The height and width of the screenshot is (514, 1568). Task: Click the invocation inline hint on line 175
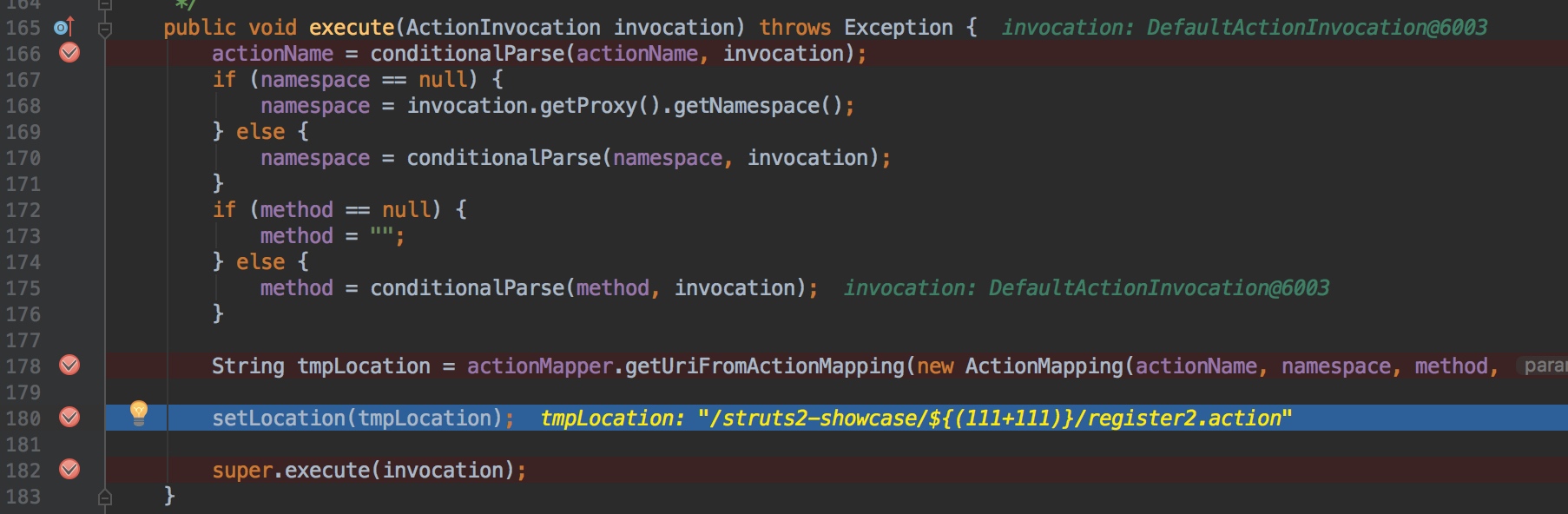click(x=1086, y=288)
